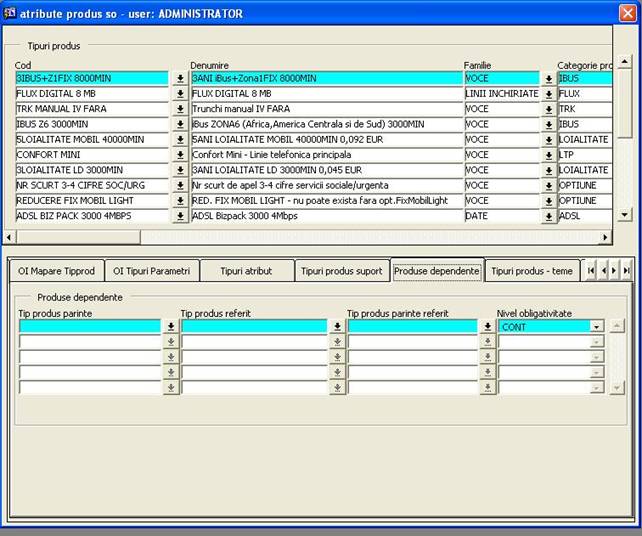Image resolution: width=642 pixels, height=536 pixels.
Task: Open value list beside Cod 'CONFORT MINI'
Action: point(180,155)
